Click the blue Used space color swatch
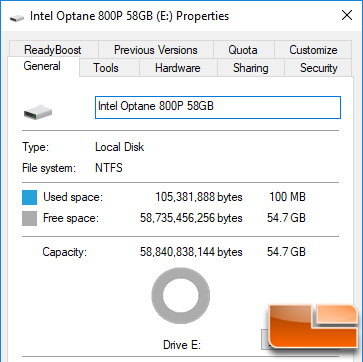Viewport: 363px width, 362px height. click(29, 197)
